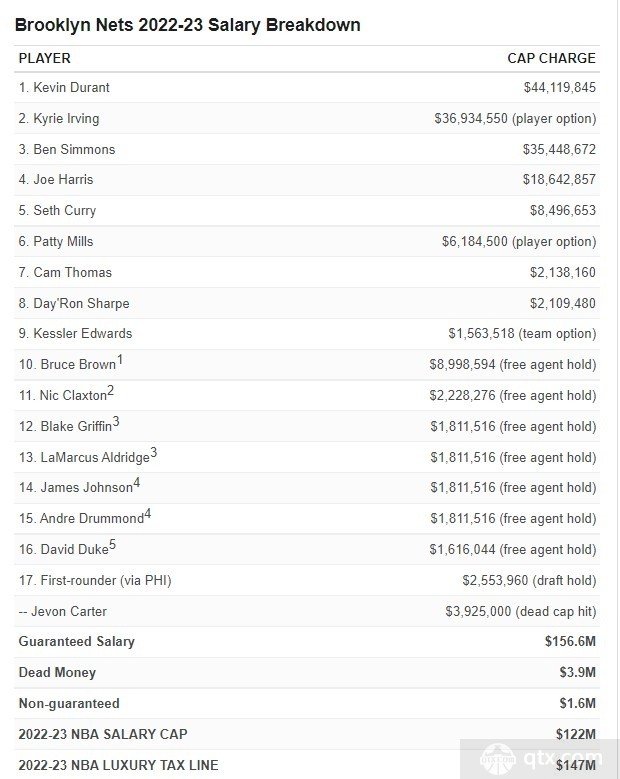Select the First-rounder (via PHI) draft hold row
Image resolution: width=620 pixels, height=779 pixels.
point(307,580)
